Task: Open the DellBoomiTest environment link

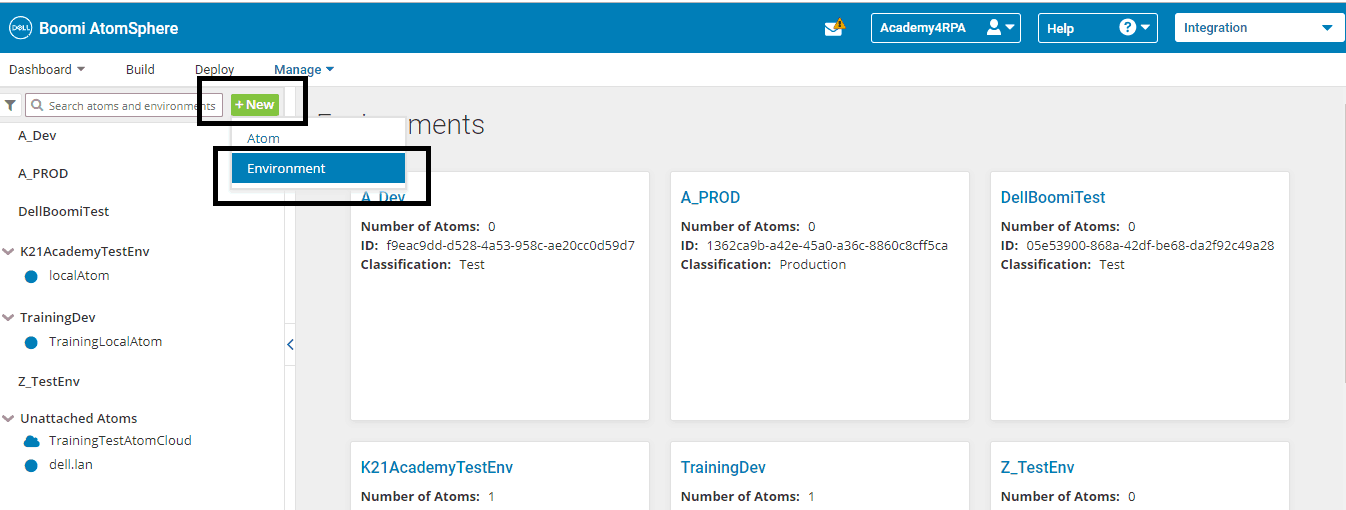Action: coord(1053,198)
